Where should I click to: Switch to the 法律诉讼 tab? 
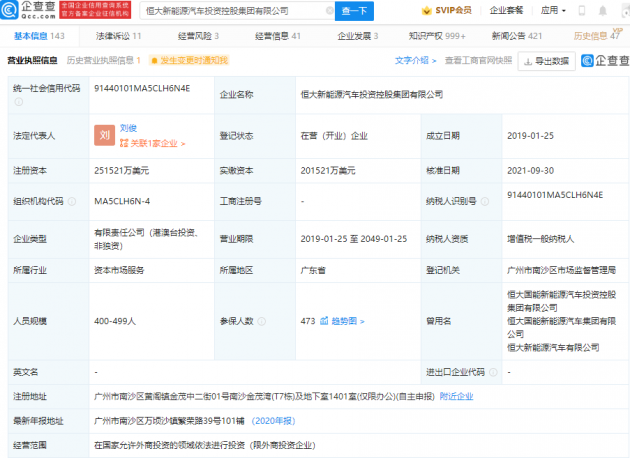click(x=117, y=35)
